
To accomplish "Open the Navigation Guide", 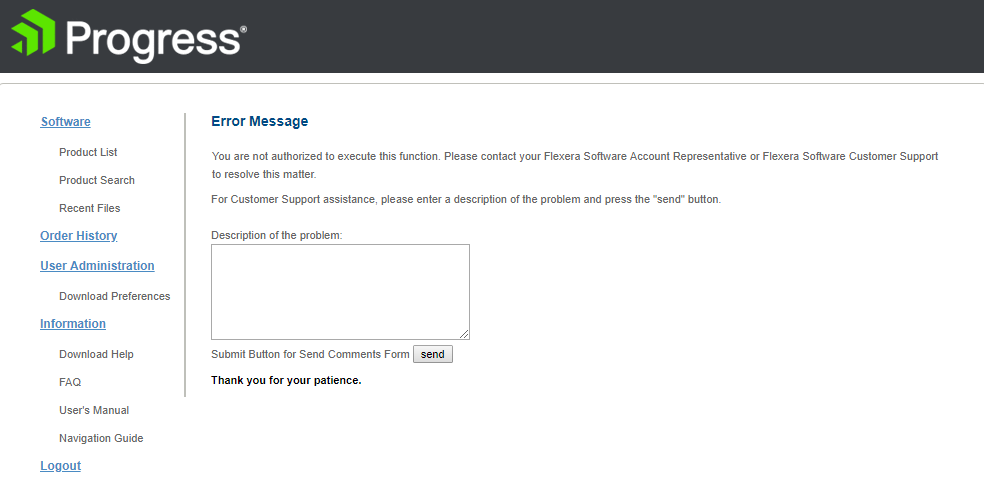I will point(101,438).
